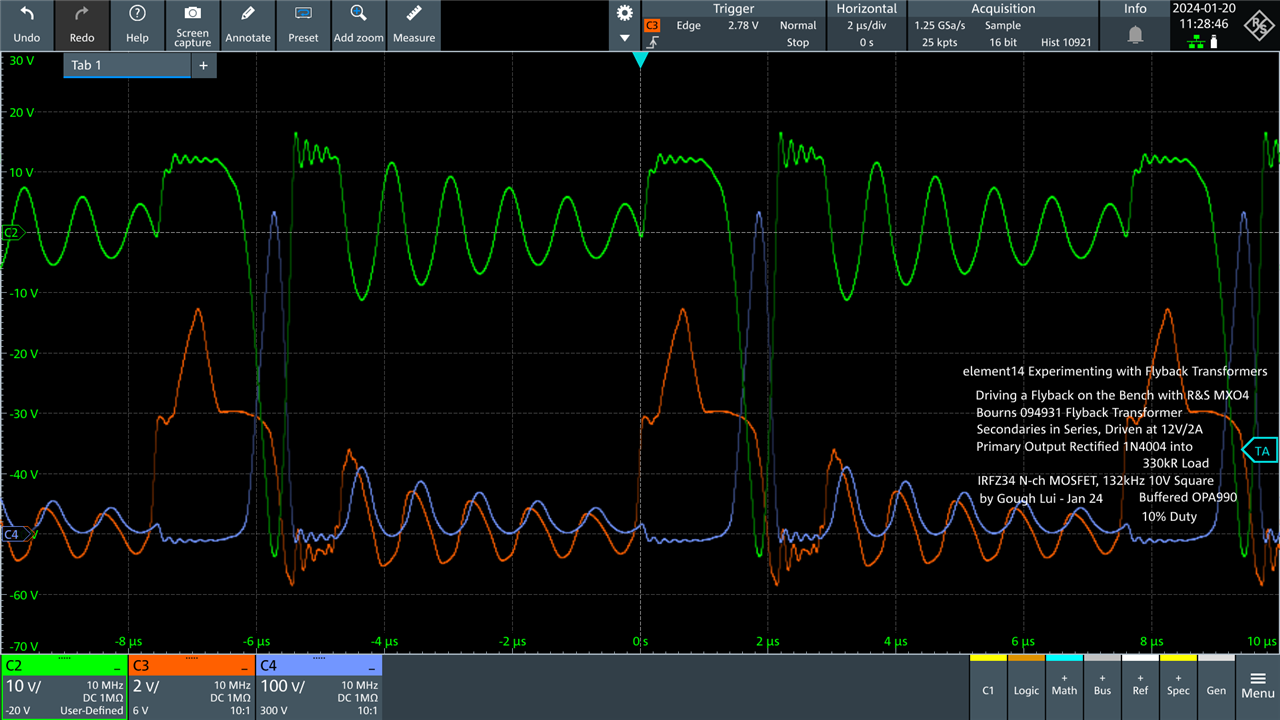1280x720 pixels.
Task: Click the white battery status icon
Action: click(x=1214, y=42)
